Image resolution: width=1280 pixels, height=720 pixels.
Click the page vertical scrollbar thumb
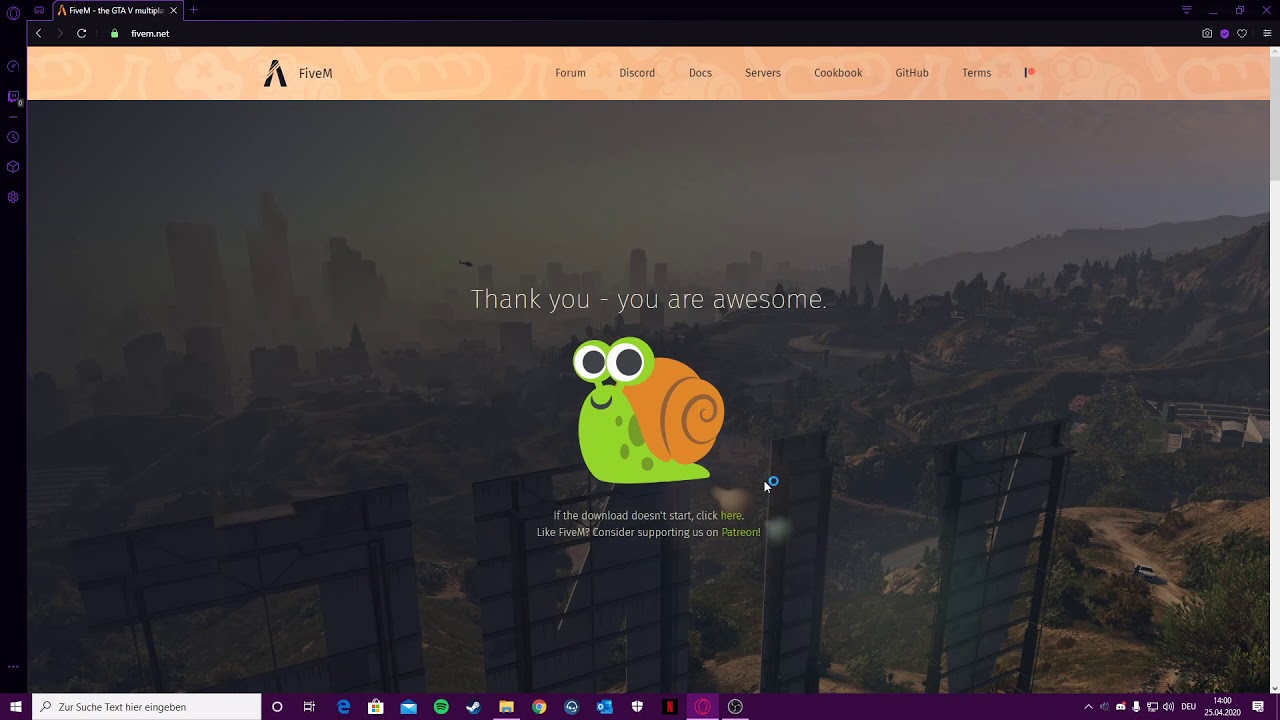tap(1274, 118)
